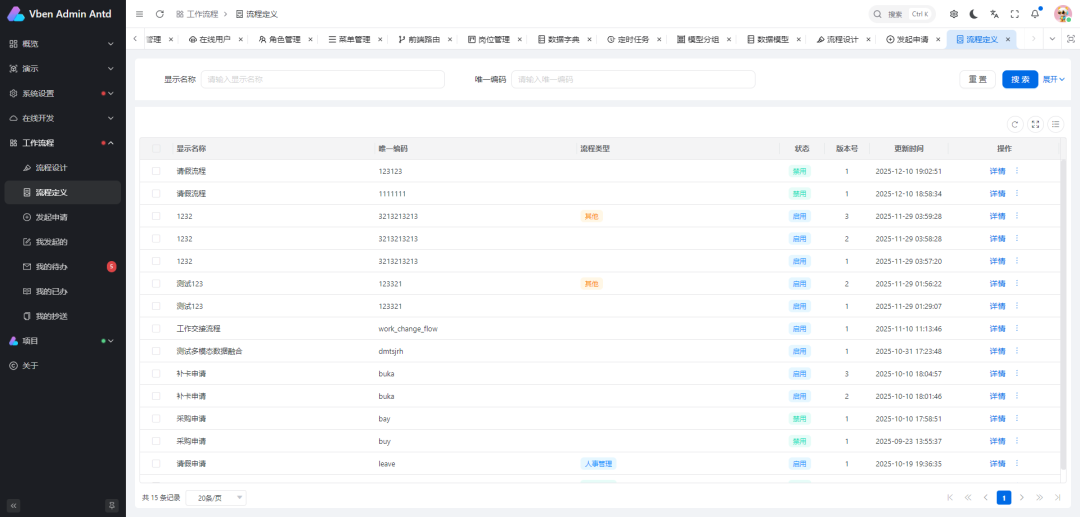Image resolution: width=1080 pixels, height=517 pixels.
Task: Check the select-all checkbox in table header
Action: pos(156,149)
